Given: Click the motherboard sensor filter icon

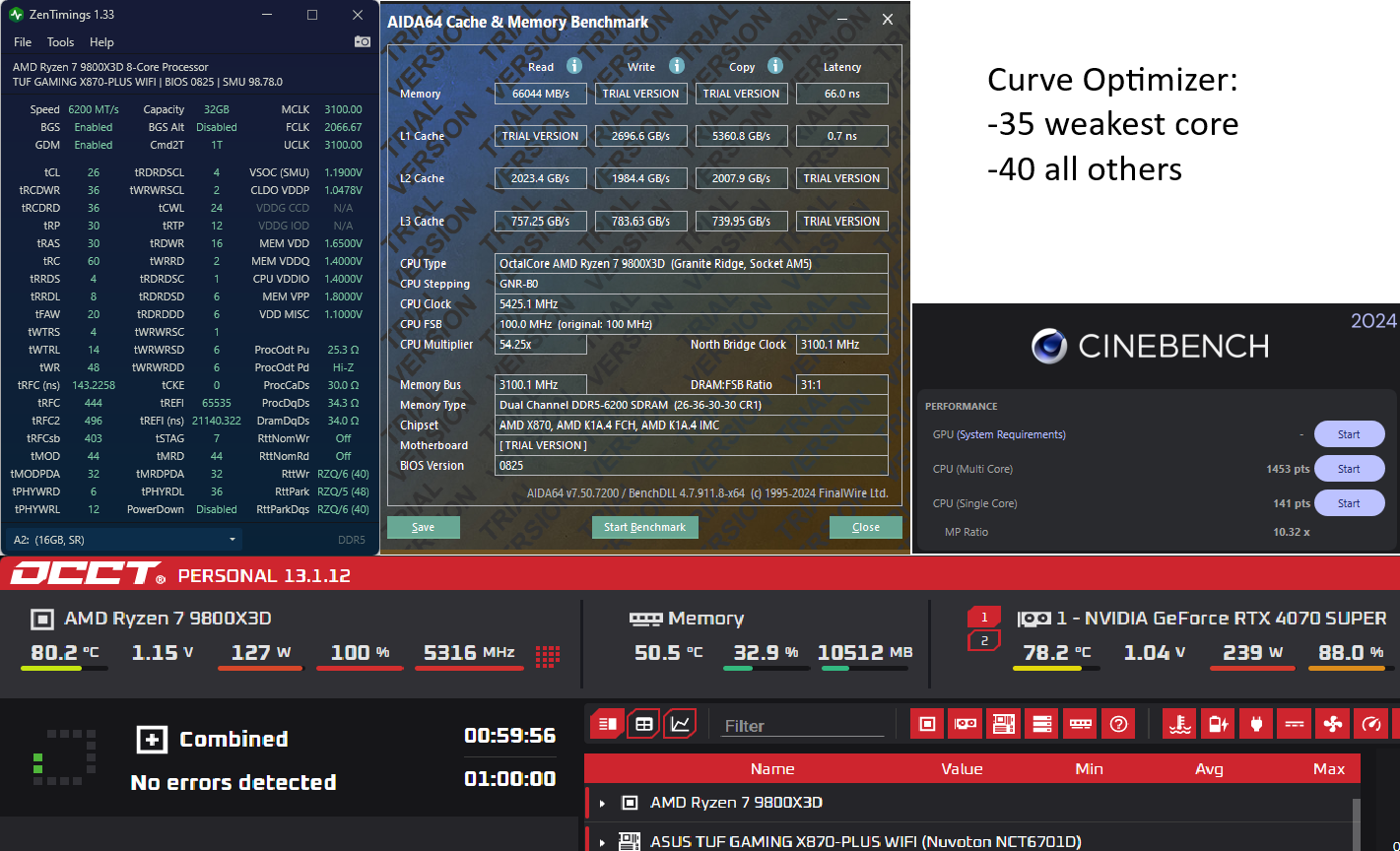Looking at the screenshot, I should tap(1003, 724).
